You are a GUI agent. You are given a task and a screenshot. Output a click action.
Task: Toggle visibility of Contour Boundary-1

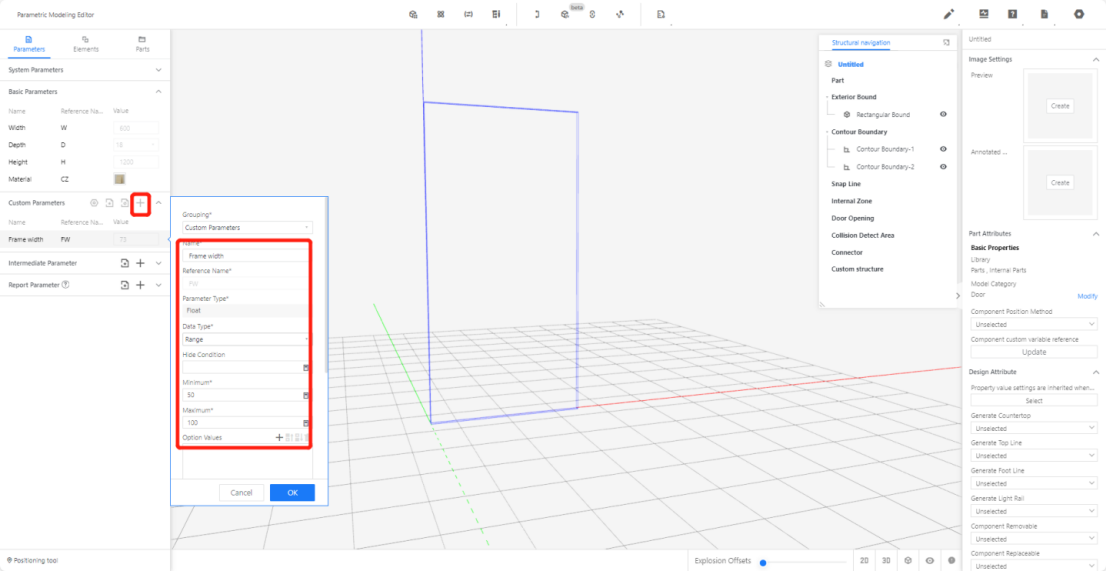click(x=943, y=149)
